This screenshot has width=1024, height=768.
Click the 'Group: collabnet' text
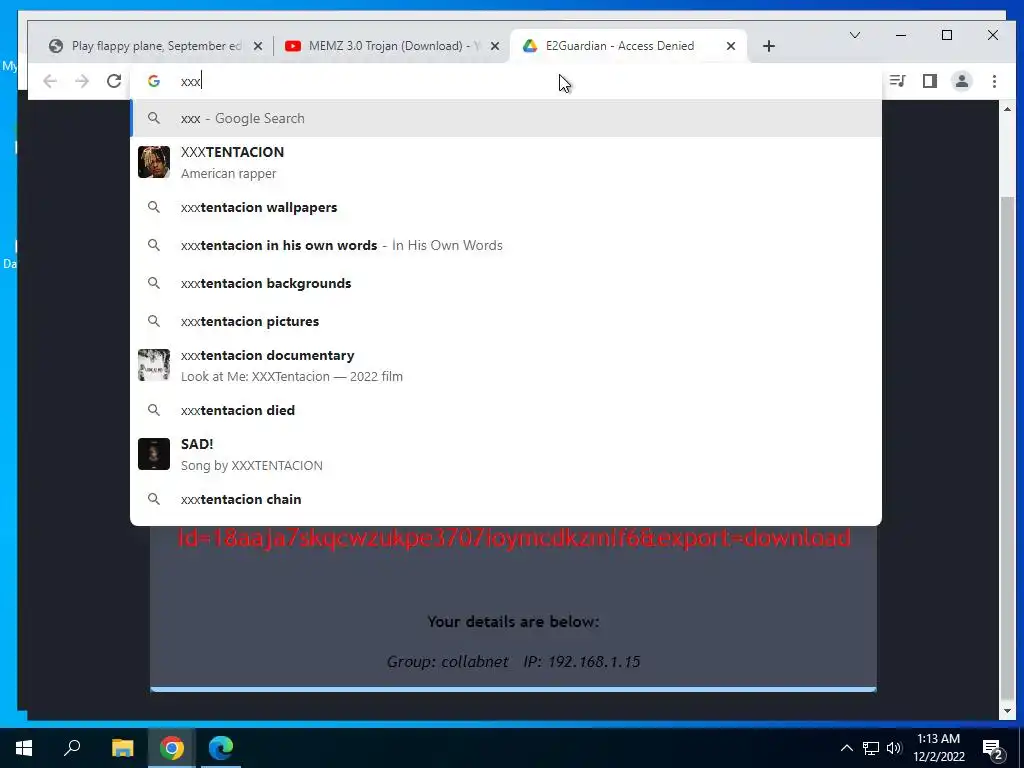click(447, 662)
